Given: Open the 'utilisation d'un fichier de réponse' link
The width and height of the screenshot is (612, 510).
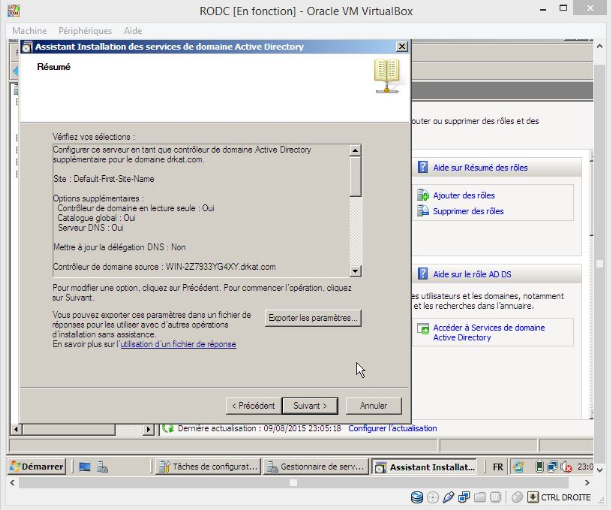Looking at the screenshot, I should tap(178, 344).
